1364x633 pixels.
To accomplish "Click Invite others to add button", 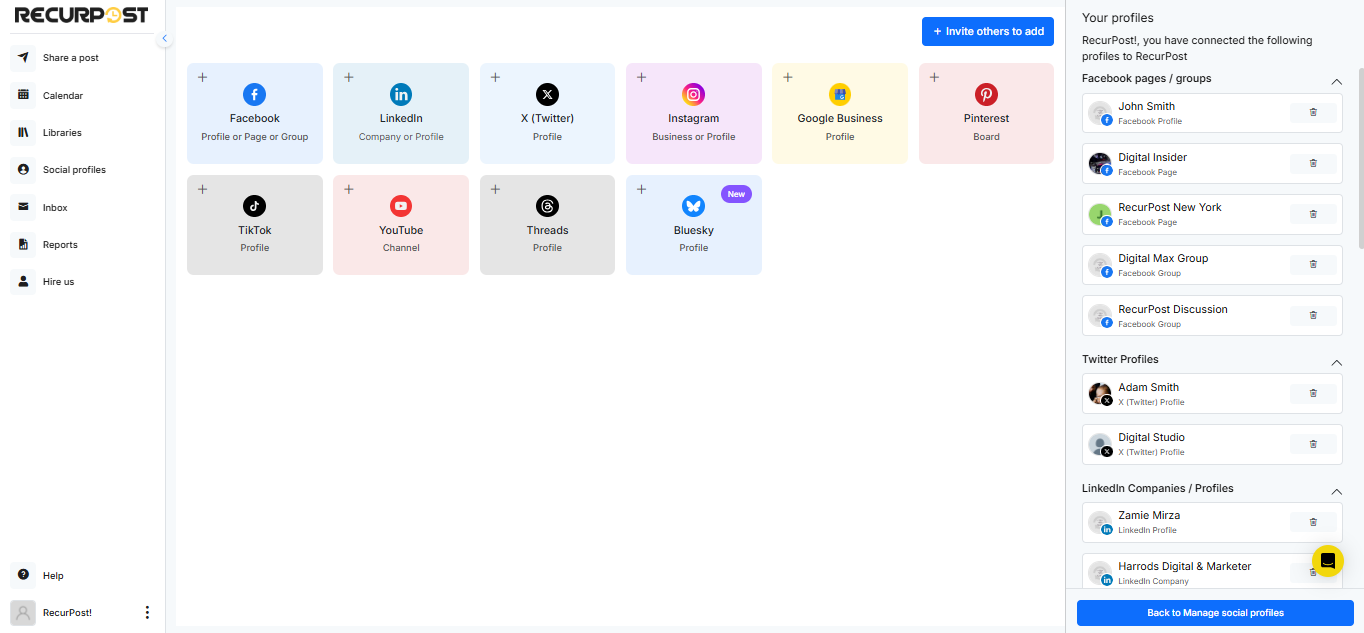I will pyautogui.click(x=988, y=31).
